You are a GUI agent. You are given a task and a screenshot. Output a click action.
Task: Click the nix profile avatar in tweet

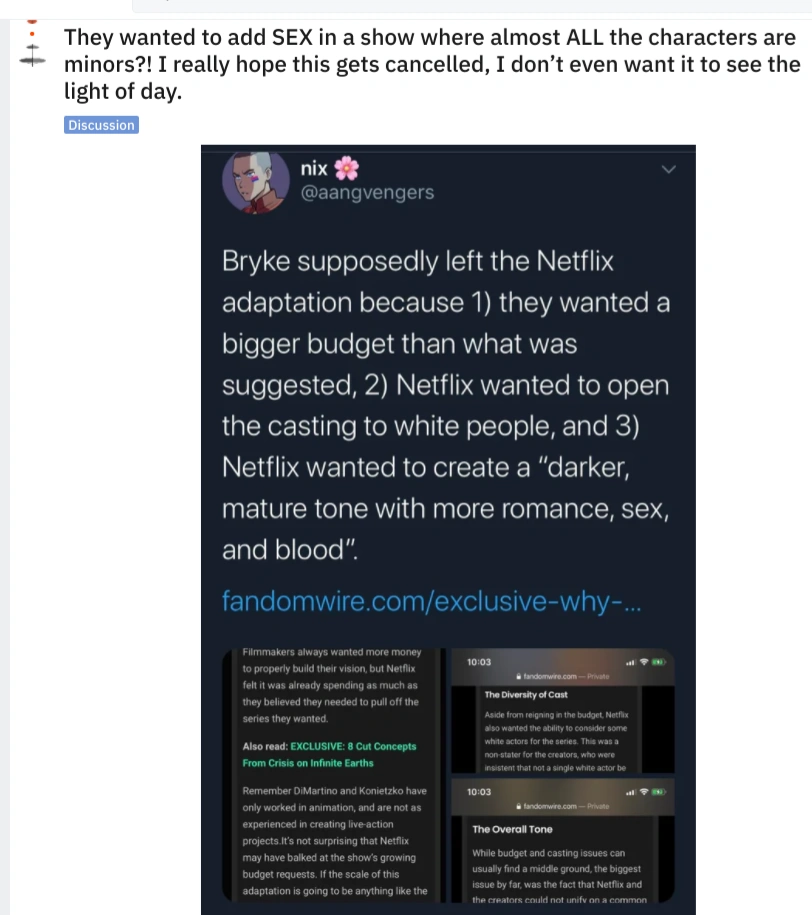point(257,181)
